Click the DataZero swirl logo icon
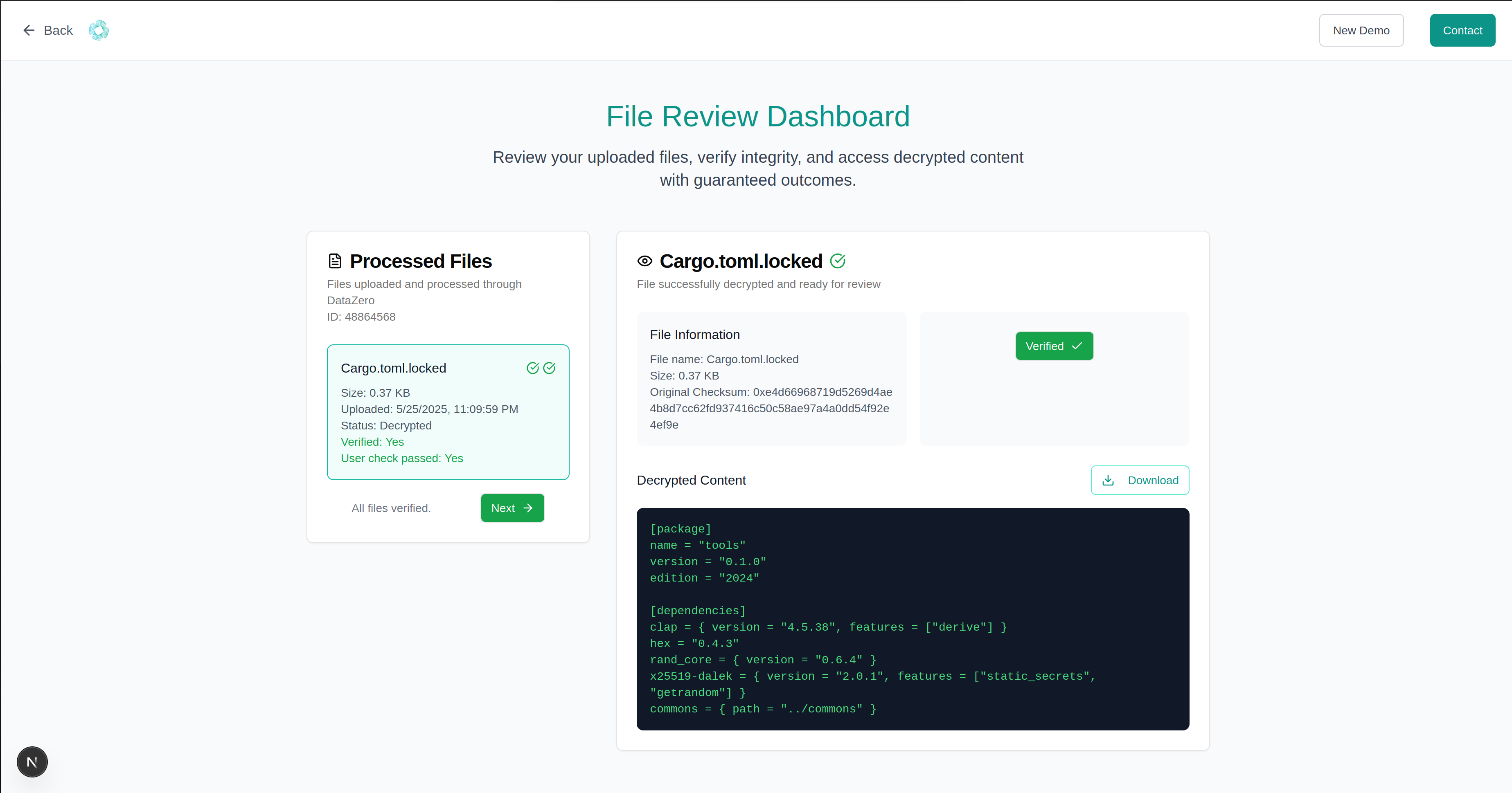The image size is (1512, 793). pos(99,31)
